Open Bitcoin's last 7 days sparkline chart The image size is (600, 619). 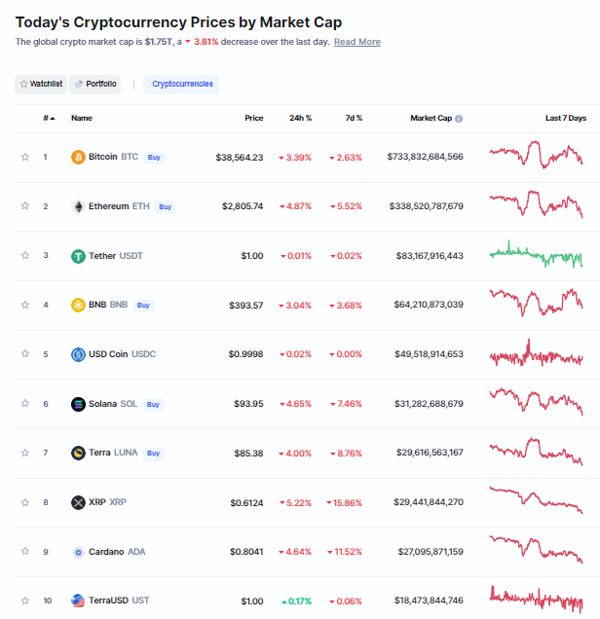click(x=536, y=154)
